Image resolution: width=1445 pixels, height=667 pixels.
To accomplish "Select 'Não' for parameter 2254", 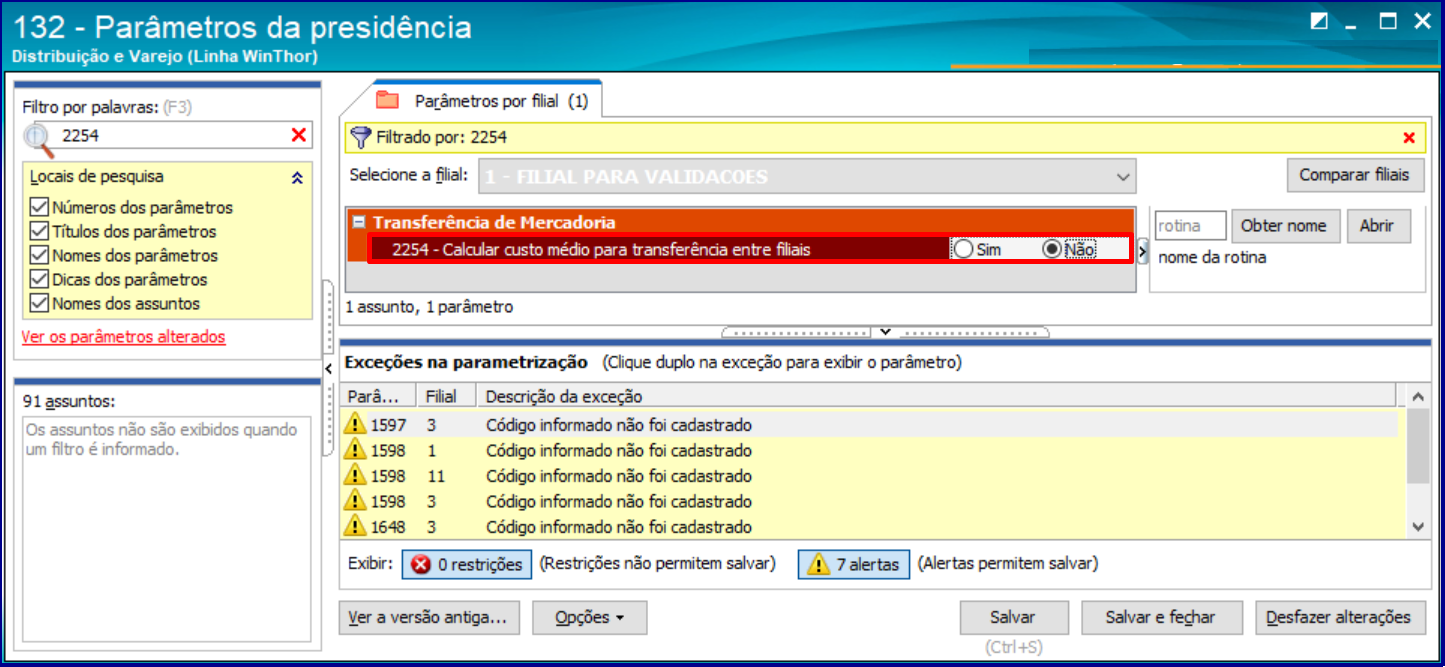I will [x=1052, y=250].
